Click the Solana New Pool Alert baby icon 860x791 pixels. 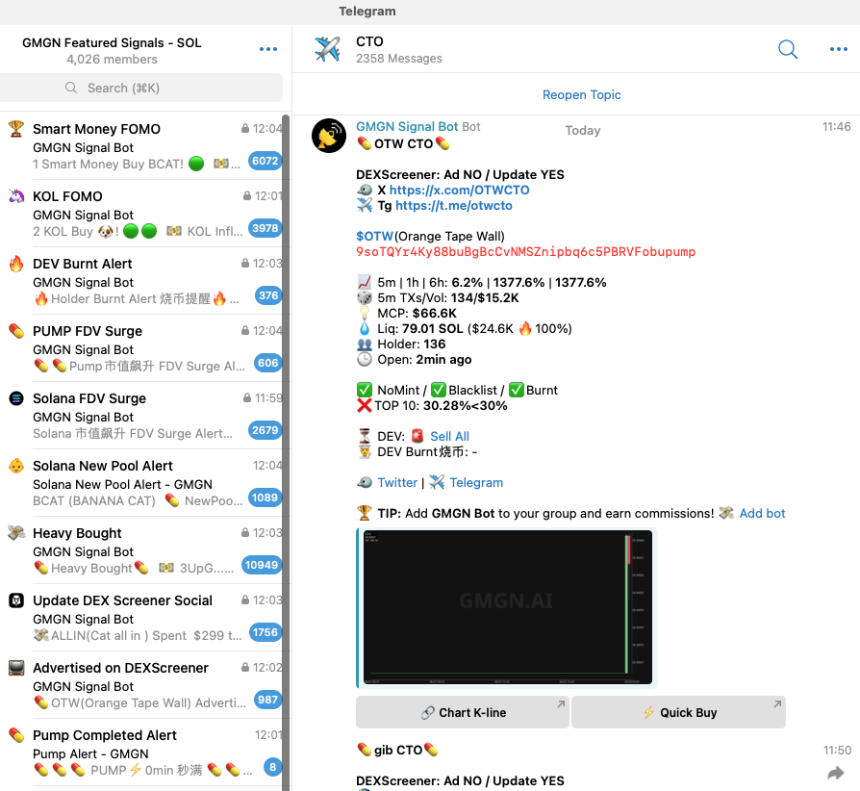[16, 466]
